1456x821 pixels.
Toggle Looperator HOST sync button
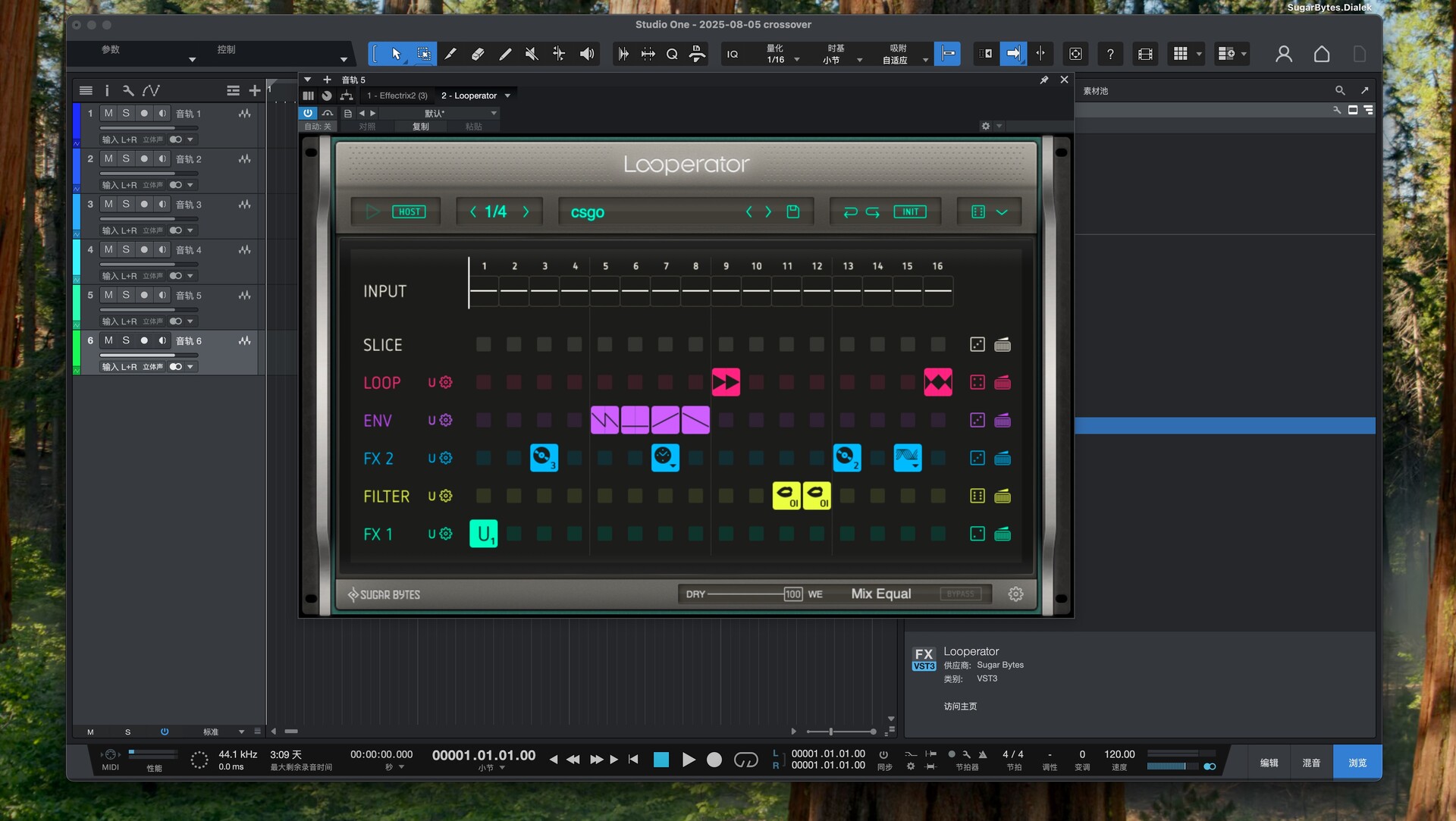coord(409,212)
